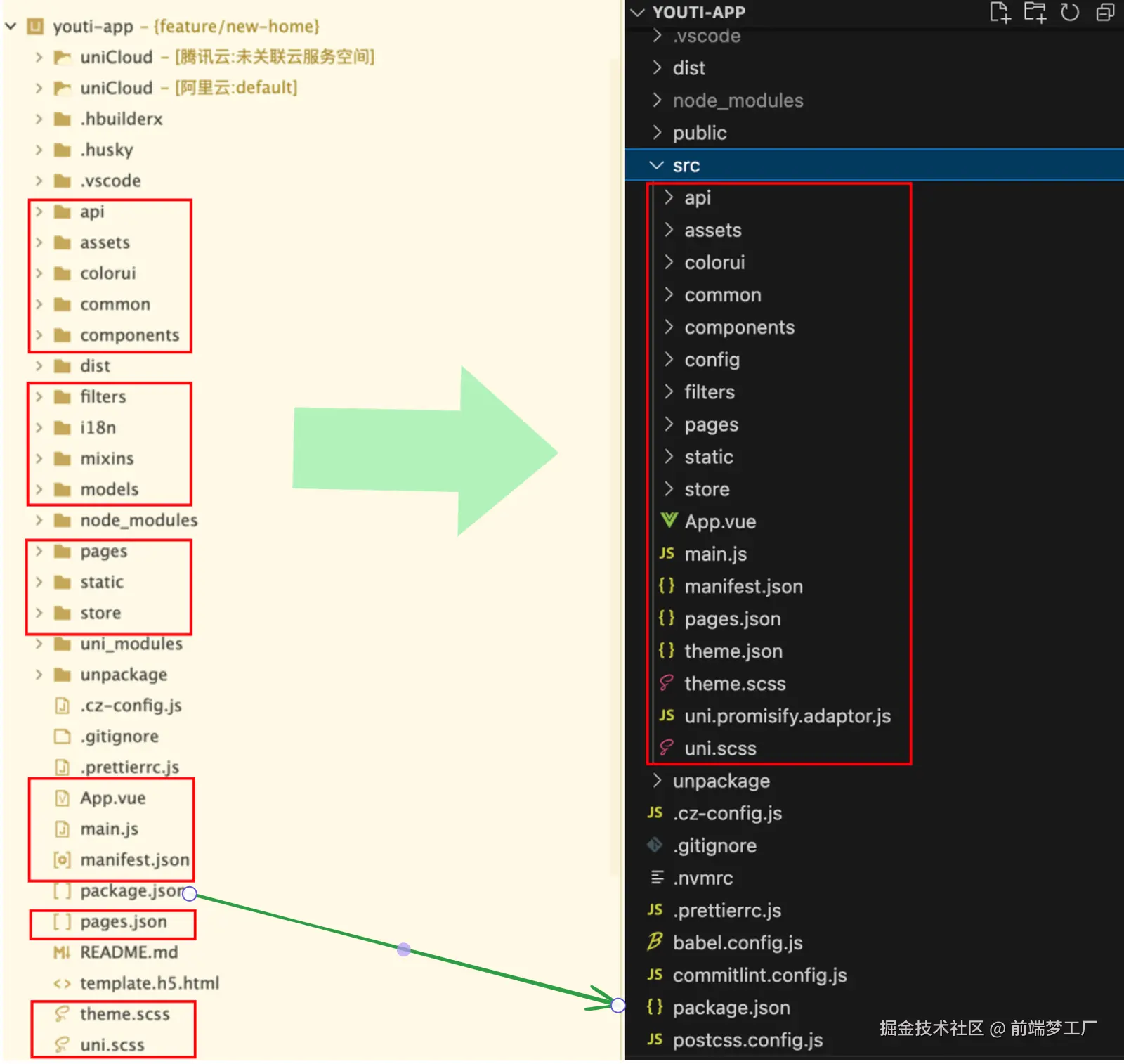Image resolution: width=1124 pixels, height=1064 pixels.
Task: Select uni.promisify.adaptor.js file
Action: pos(788,715)
